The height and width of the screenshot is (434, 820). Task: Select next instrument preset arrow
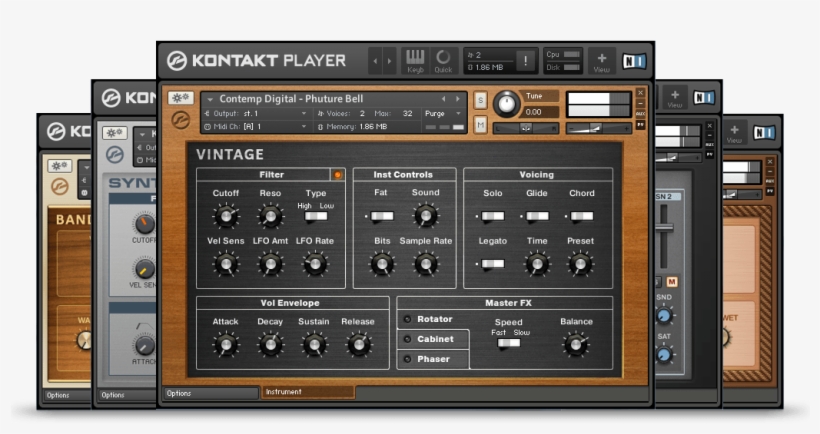click(x=458, y=99)
